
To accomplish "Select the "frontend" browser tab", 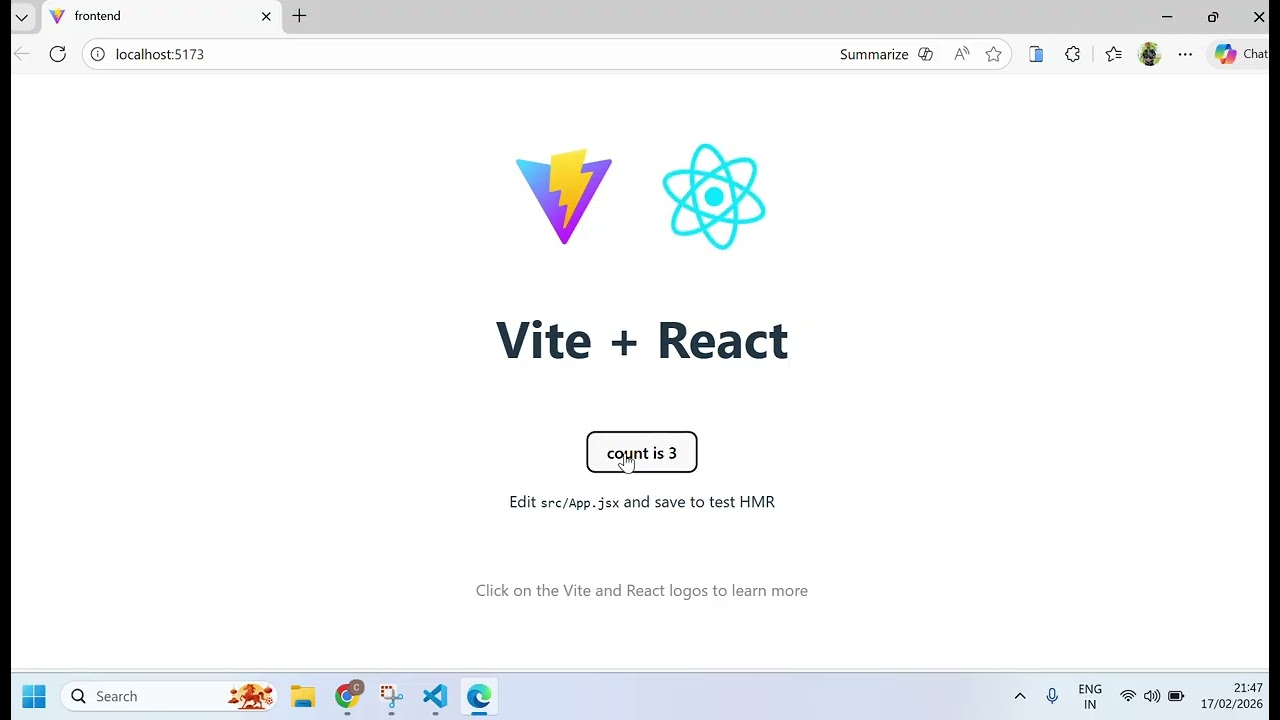I will pos(160,16).
